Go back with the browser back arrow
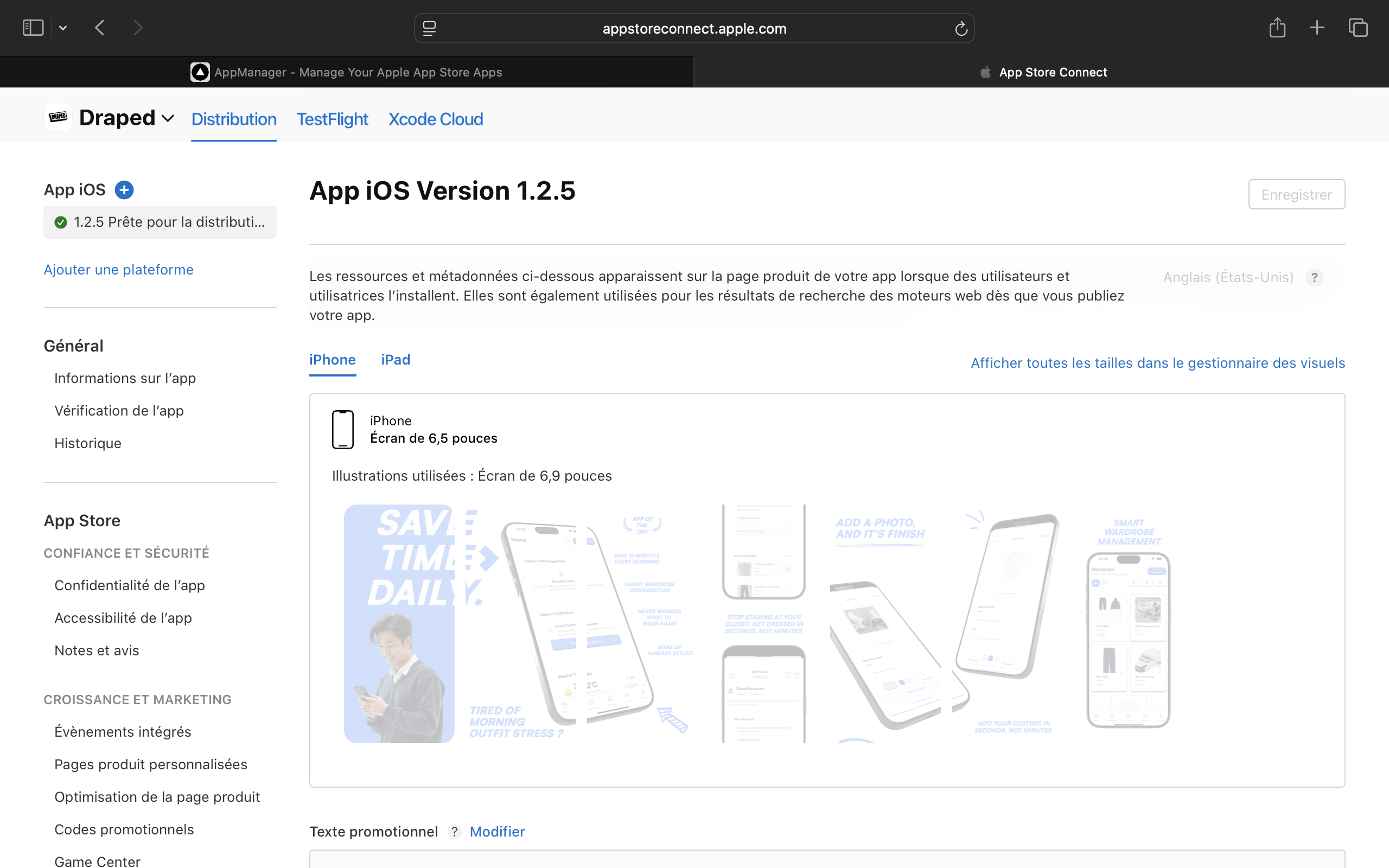The image size is (1389, 868). [100, 28]
